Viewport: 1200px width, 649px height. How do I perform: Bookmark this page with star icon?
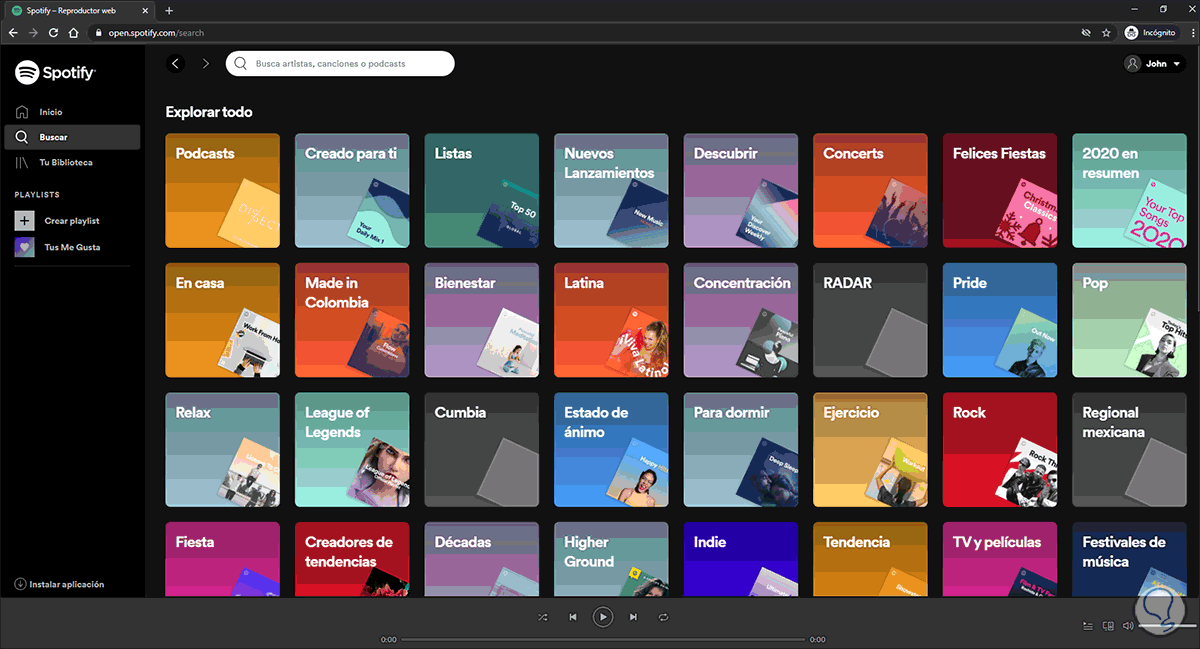[x=1106, y=32]
